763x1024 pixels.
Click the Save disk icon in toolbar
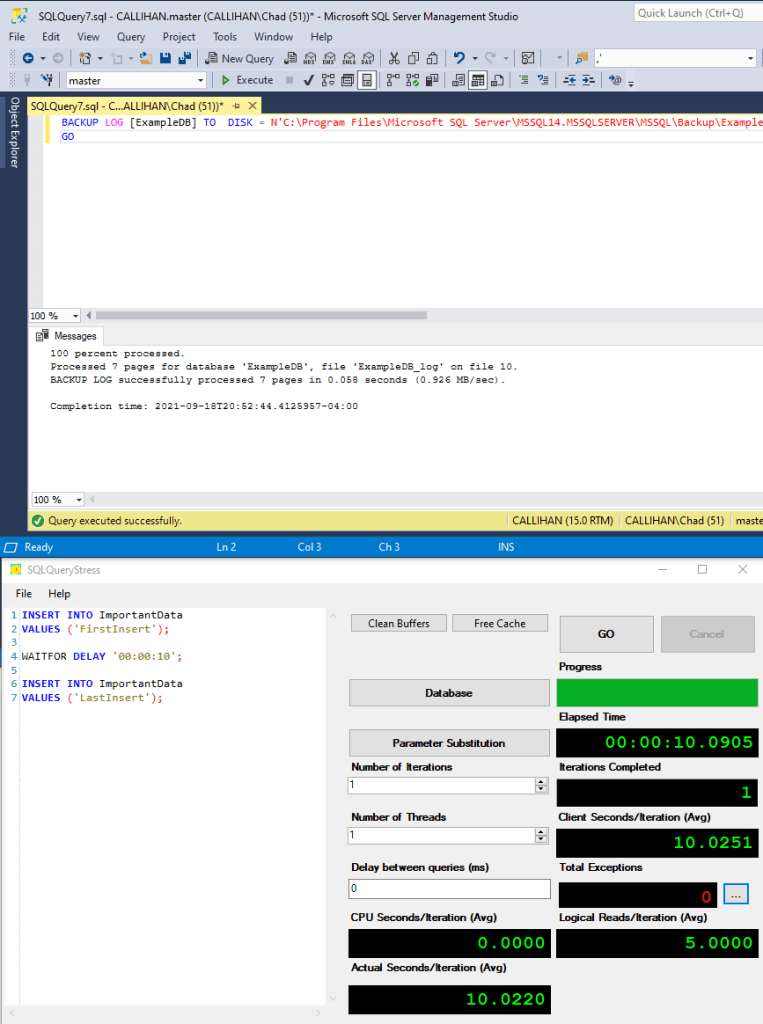point(165,58)
